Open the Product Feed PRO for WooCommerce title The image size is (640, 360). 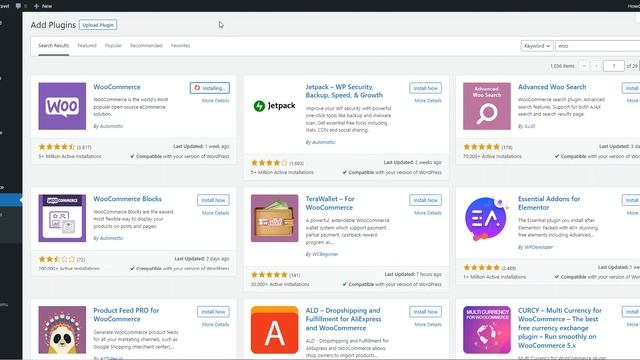[126, 315]
